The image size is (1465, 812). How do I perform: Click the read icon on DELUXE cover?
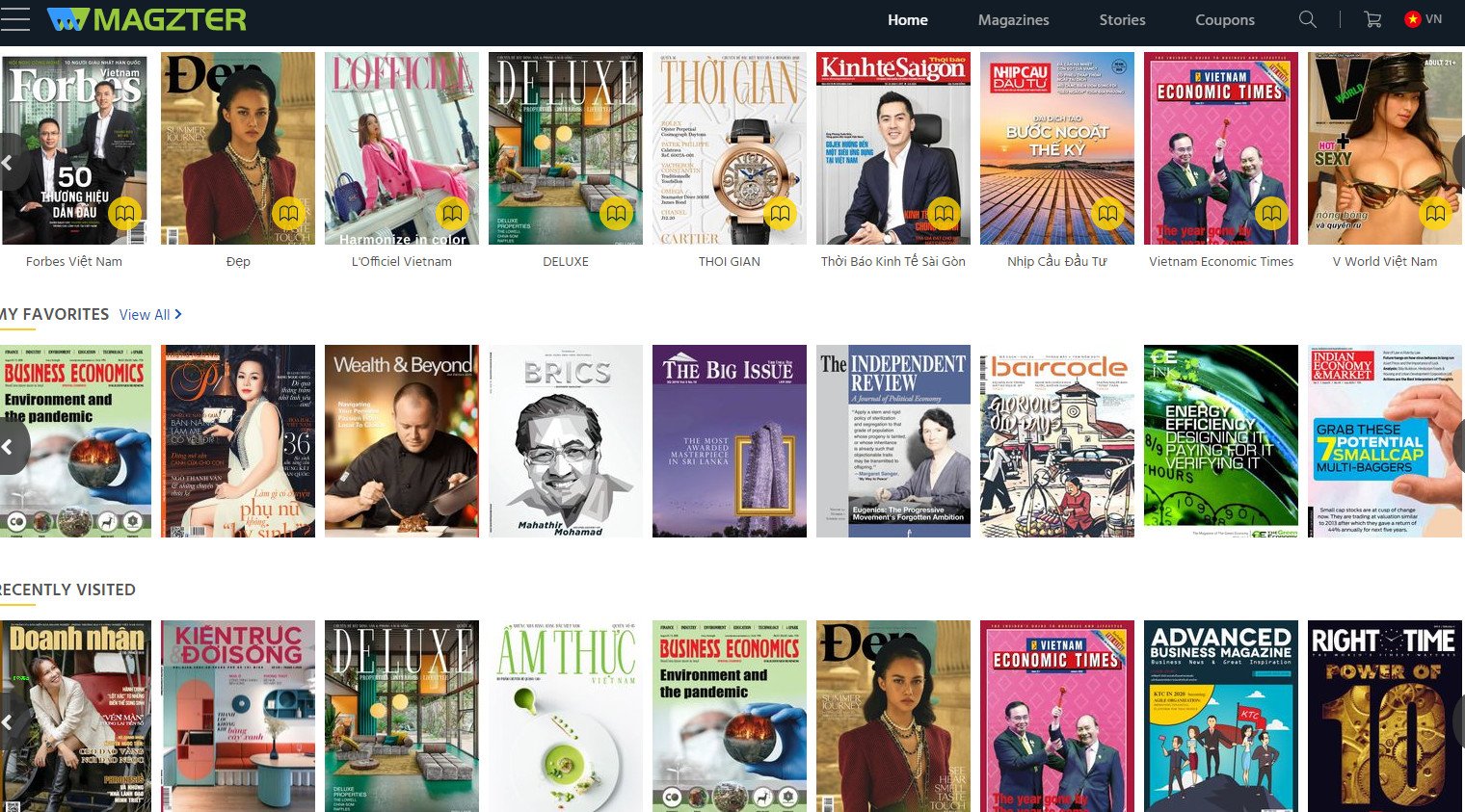(x=616, y=213)
